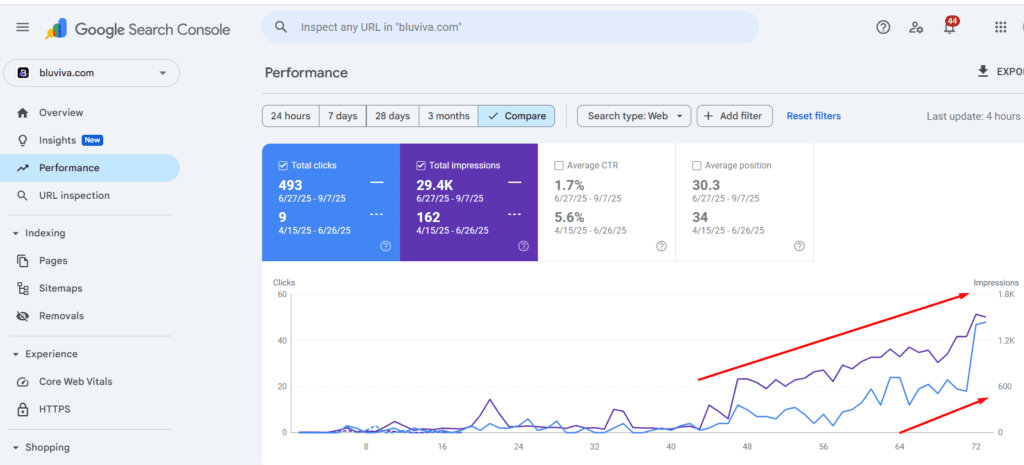
Task: Click the export download icon
Action: (982, 72)
